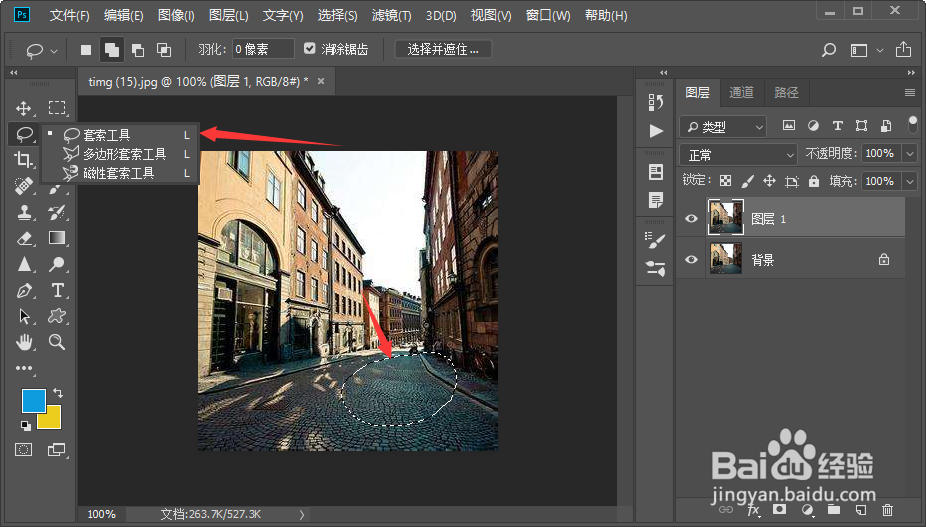The height and width of the screenshot is (527, 926).
Task: Toggle lock position icon
Action: (x=769, y=181)
